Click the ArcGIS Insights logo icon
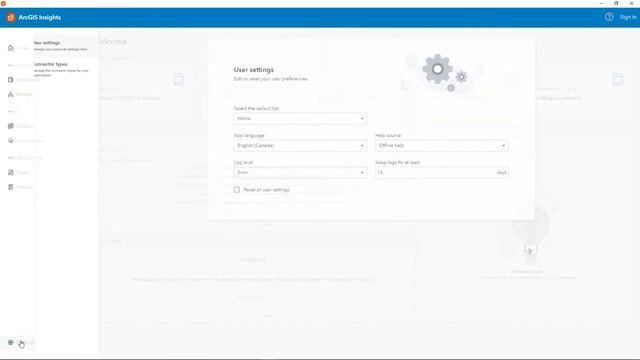640x360 pixels. click(11, 17)
